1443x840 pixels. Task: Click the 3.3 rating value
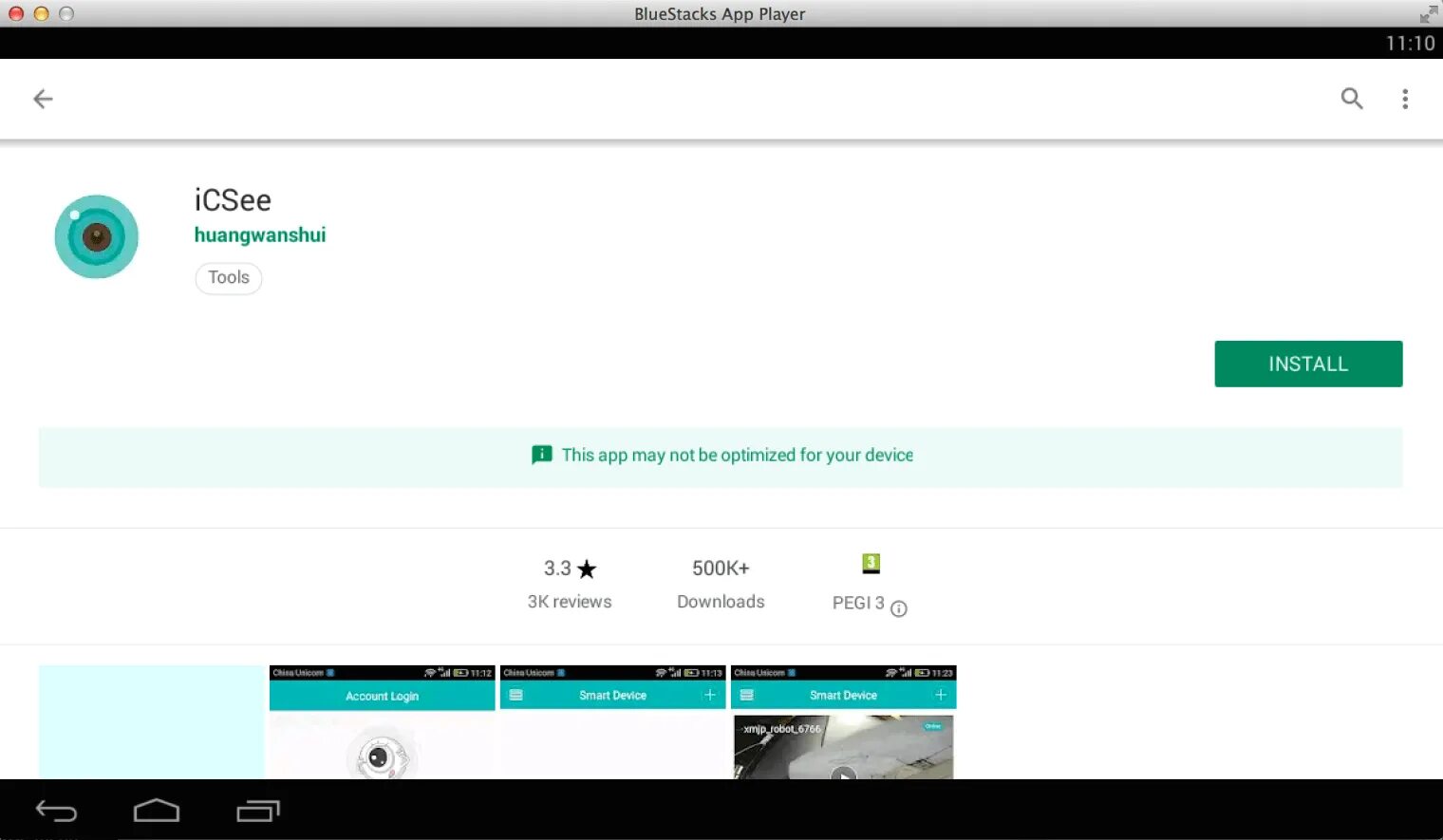(557, 569)
